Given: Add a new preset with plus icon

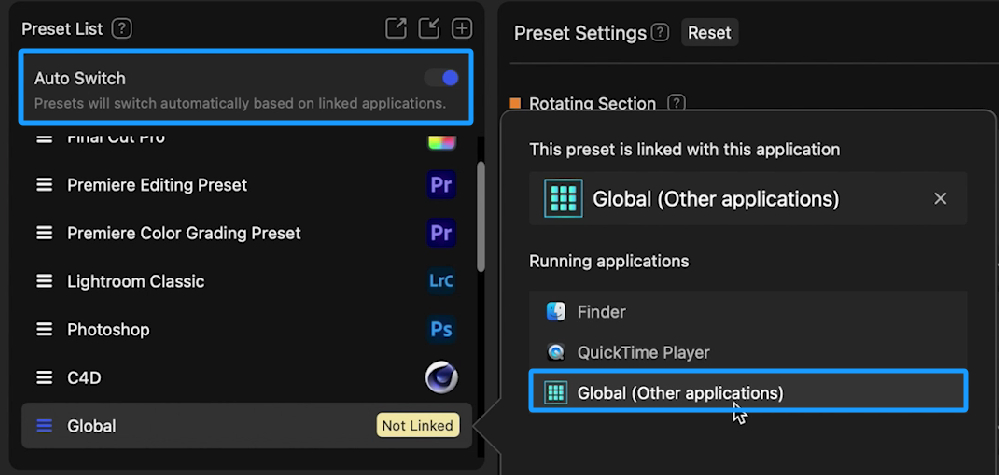Looking at the screenshot, I should [x=462, y=29].
